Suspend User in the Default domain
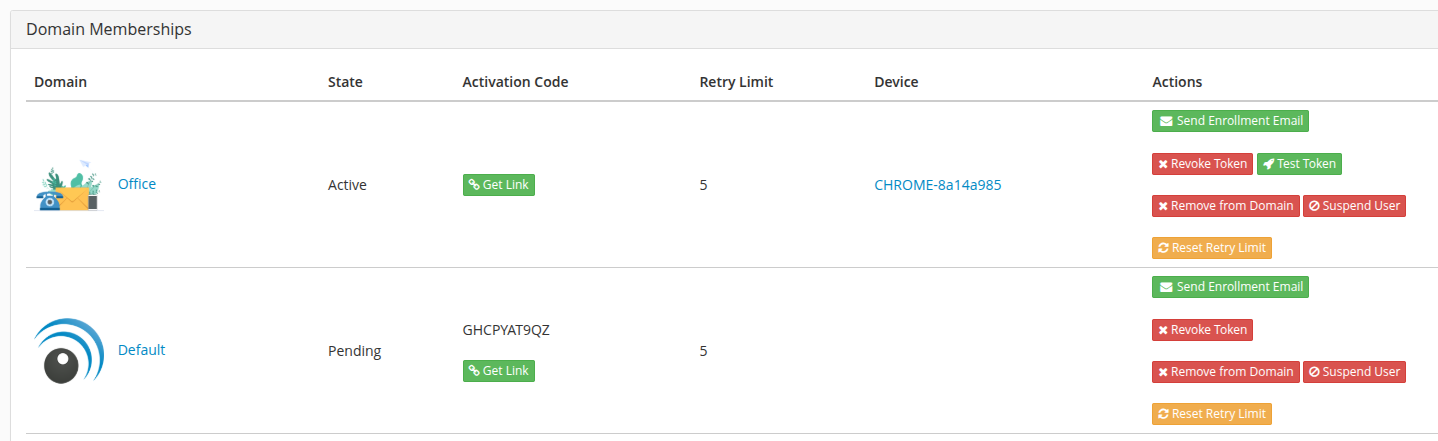The width and height of the screenshot is (1438, 441). point(1354,372)
